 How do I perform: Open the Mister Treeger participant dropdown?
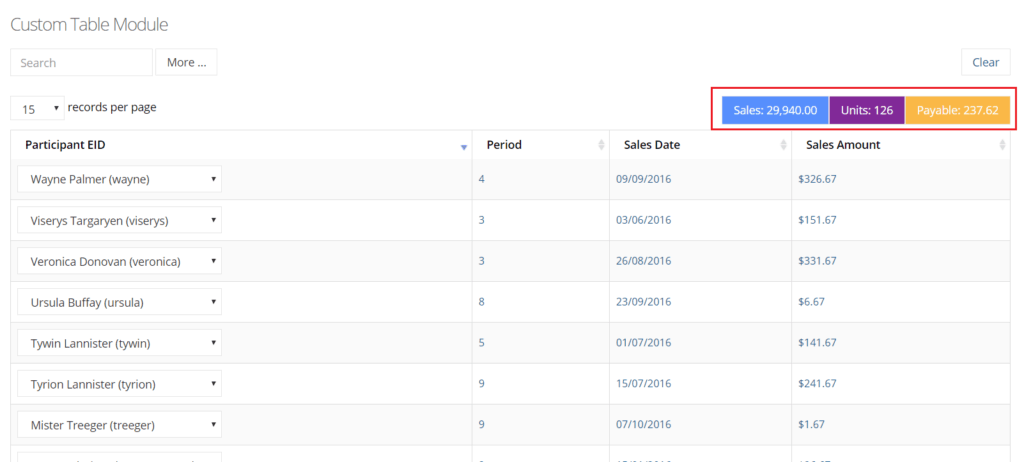120,425
